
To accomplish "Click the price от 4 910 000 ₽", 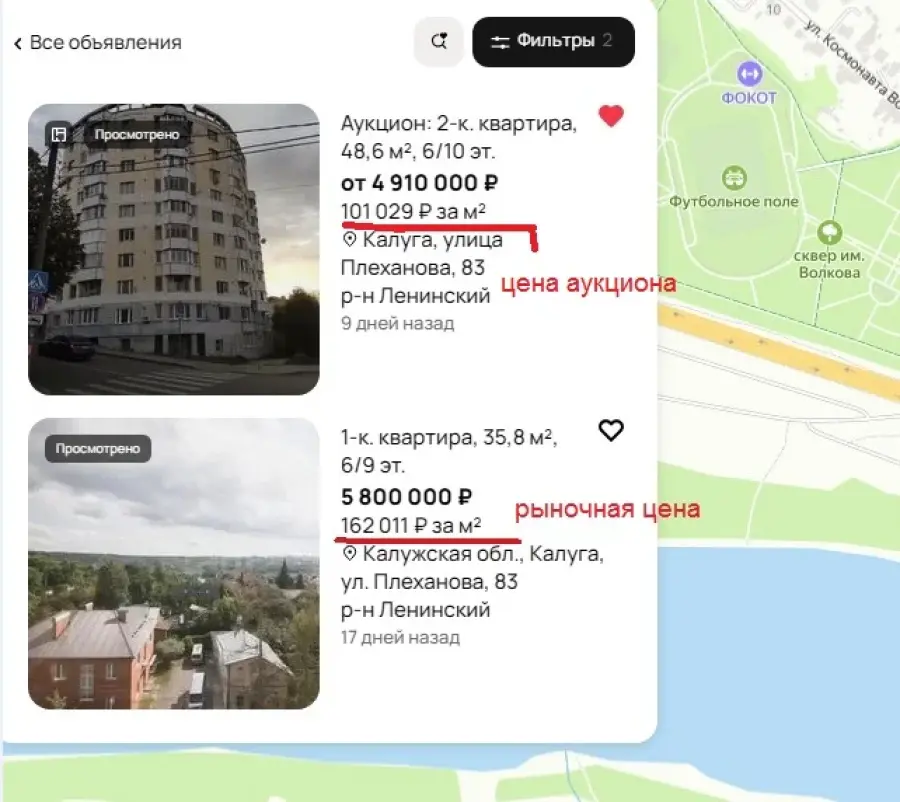I will pyautogui.click(x=420, y=183).
